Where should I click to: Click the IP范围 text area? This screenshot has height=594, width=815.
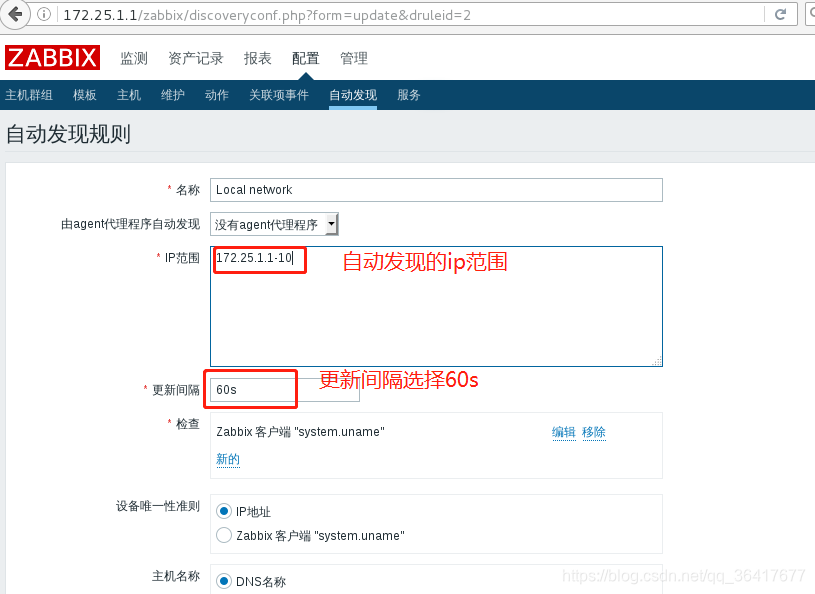pos(436,306)
